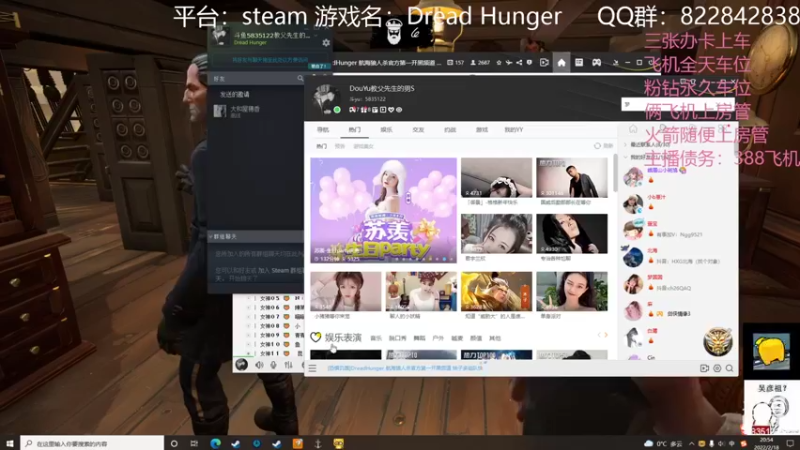Open the YY home icon in title bar

(x=561, y=63)
